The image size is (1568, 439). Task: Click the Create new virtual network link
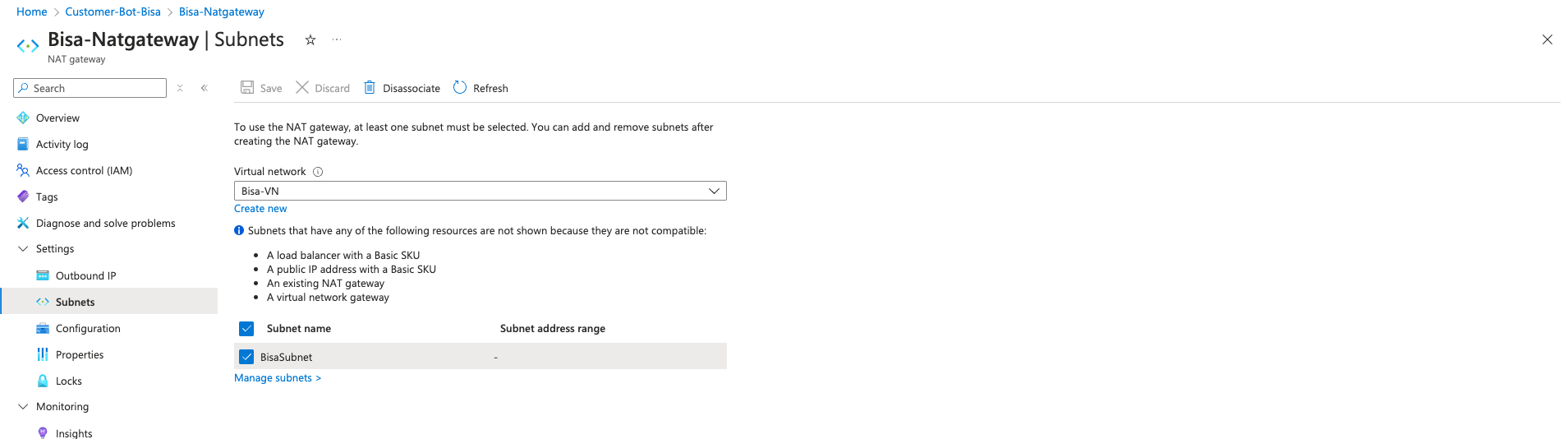click(260, 209)
